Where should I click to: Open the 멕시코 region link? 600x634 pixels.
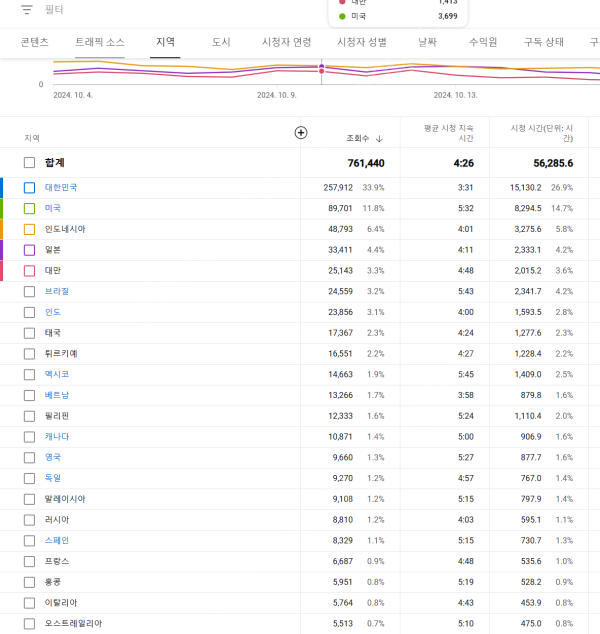point(57,374)
